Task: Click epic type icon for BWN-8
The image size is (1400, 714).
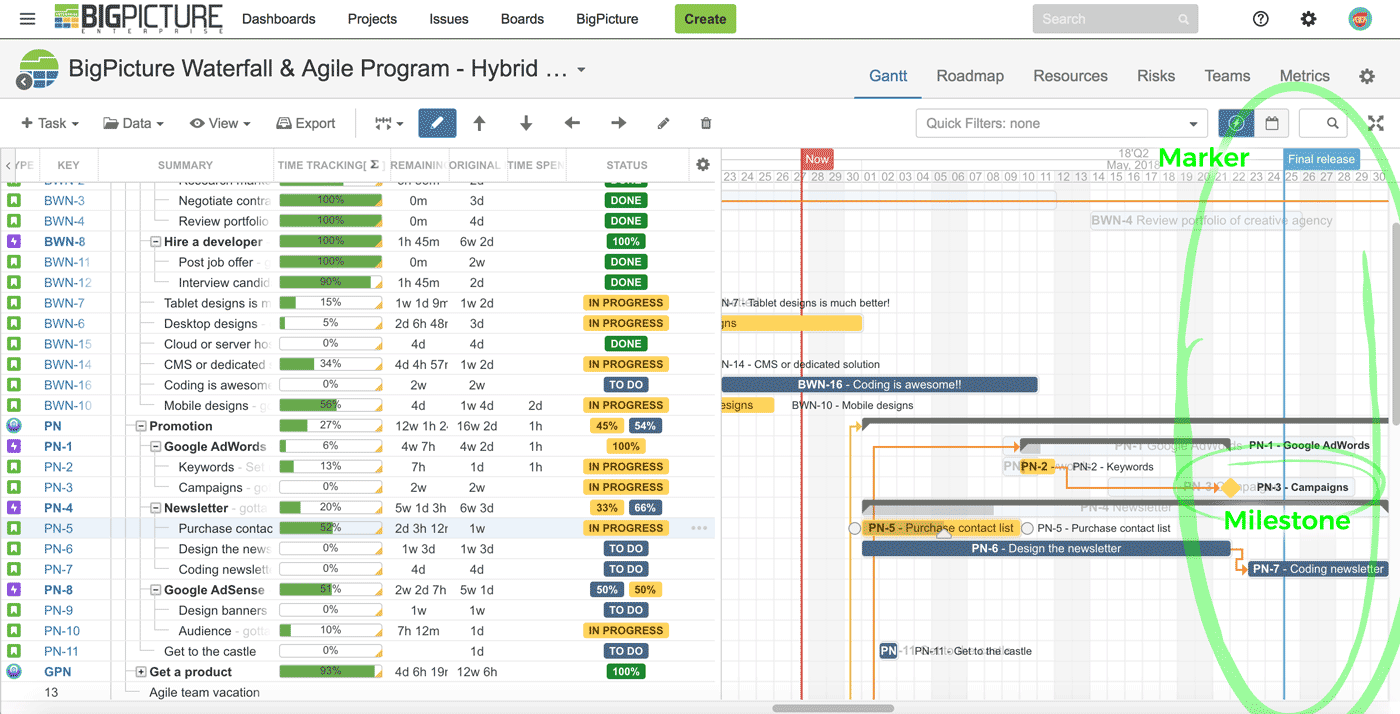Action: (x=14, y=242)
